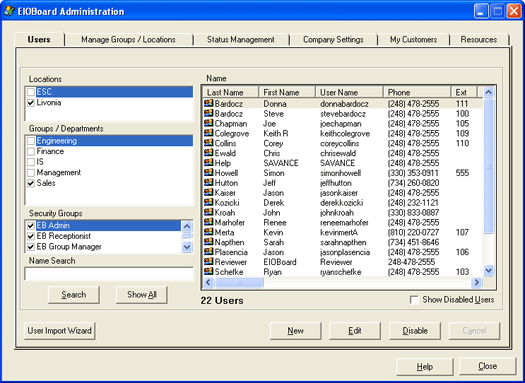Uncheck the EB Admin security group
The height and width of the screenshot is (383, 525).
(31, 225)
